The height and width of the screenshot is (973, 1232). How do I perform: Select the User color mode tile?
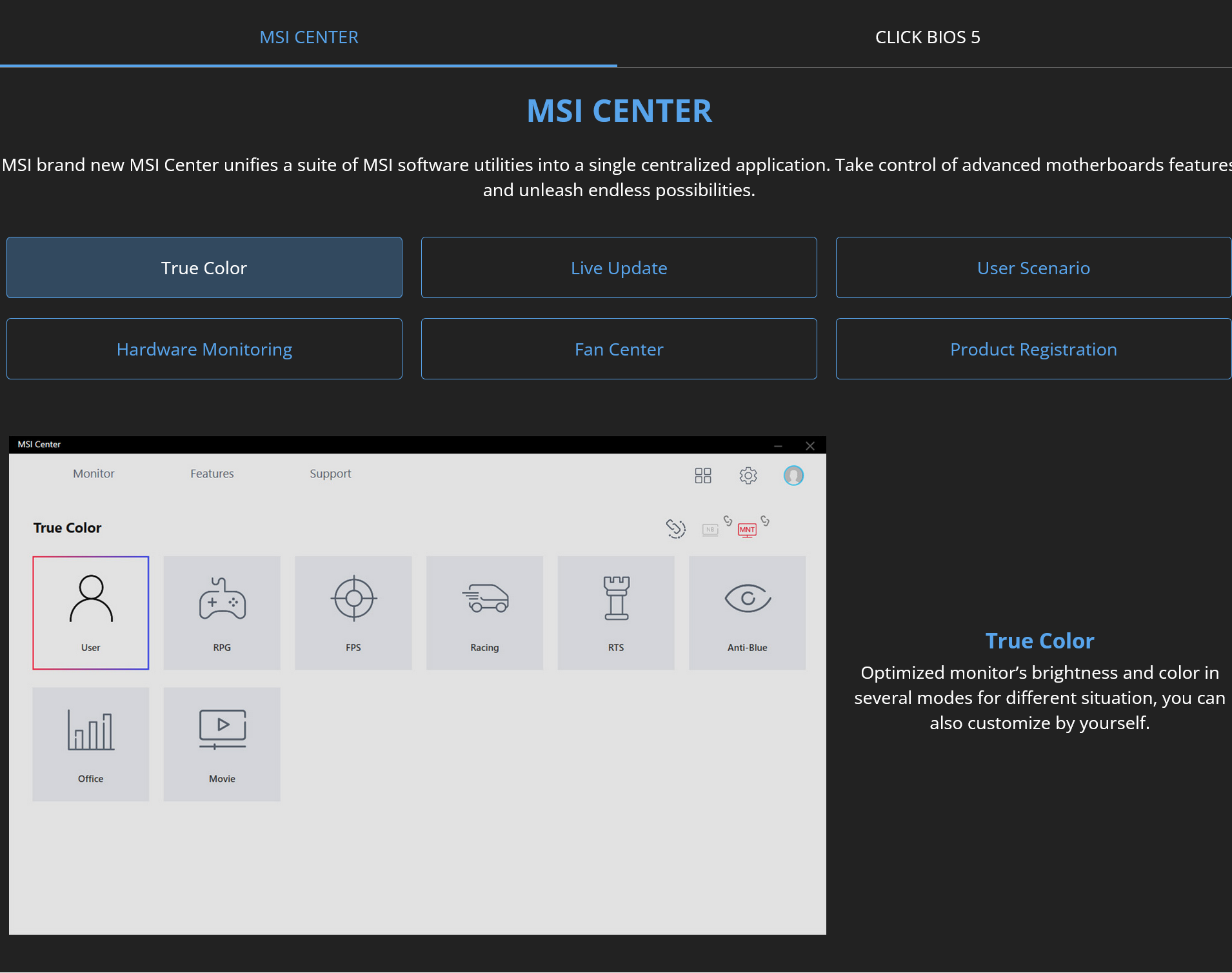91,613
